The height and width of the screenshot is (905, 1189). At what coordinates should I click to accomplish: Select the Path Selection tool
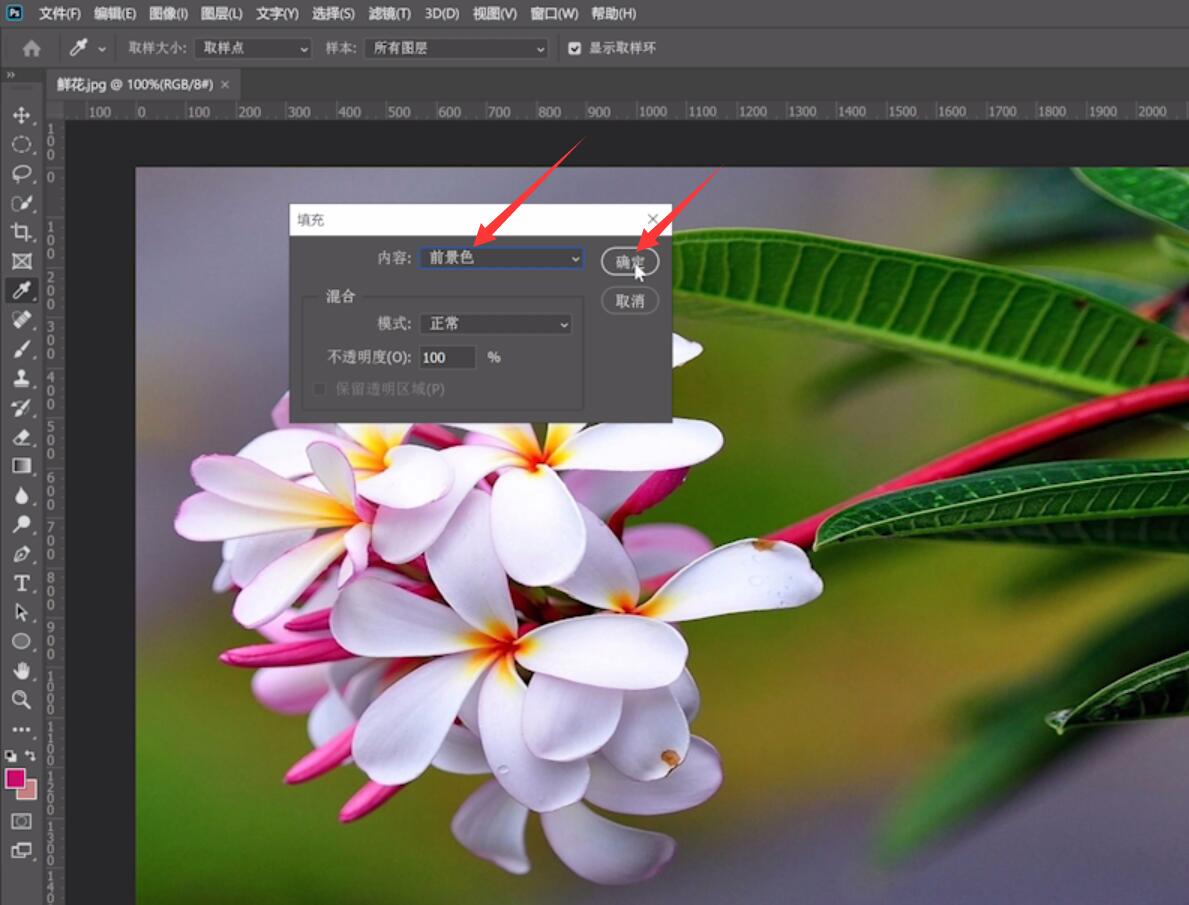pyautogui.click(x=21, y=612)
